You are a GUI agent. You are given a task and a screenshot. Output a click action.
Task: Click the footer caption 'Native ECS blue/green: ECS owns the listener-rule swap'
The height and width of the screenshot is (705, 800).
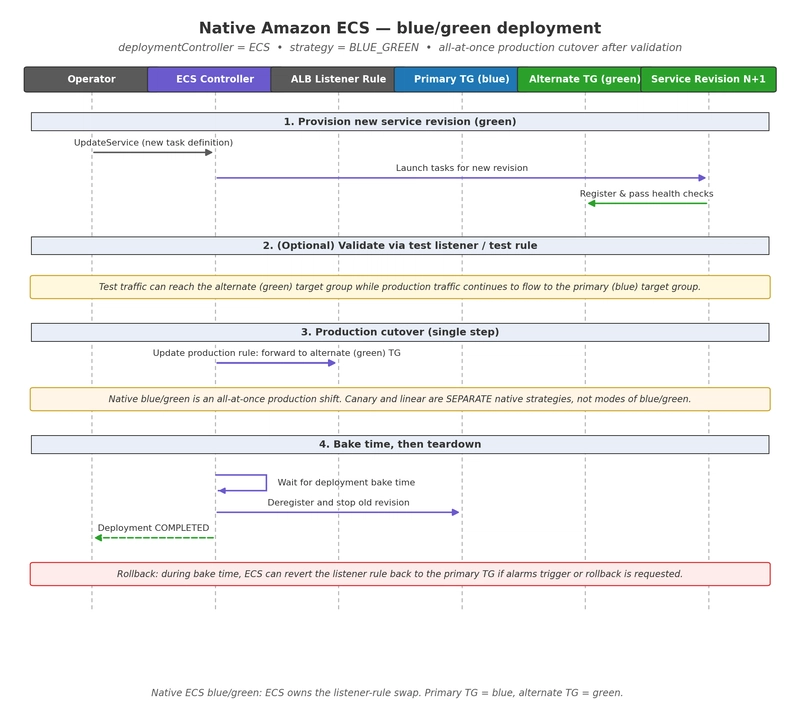pyautogui.click(x=387, y=692)
